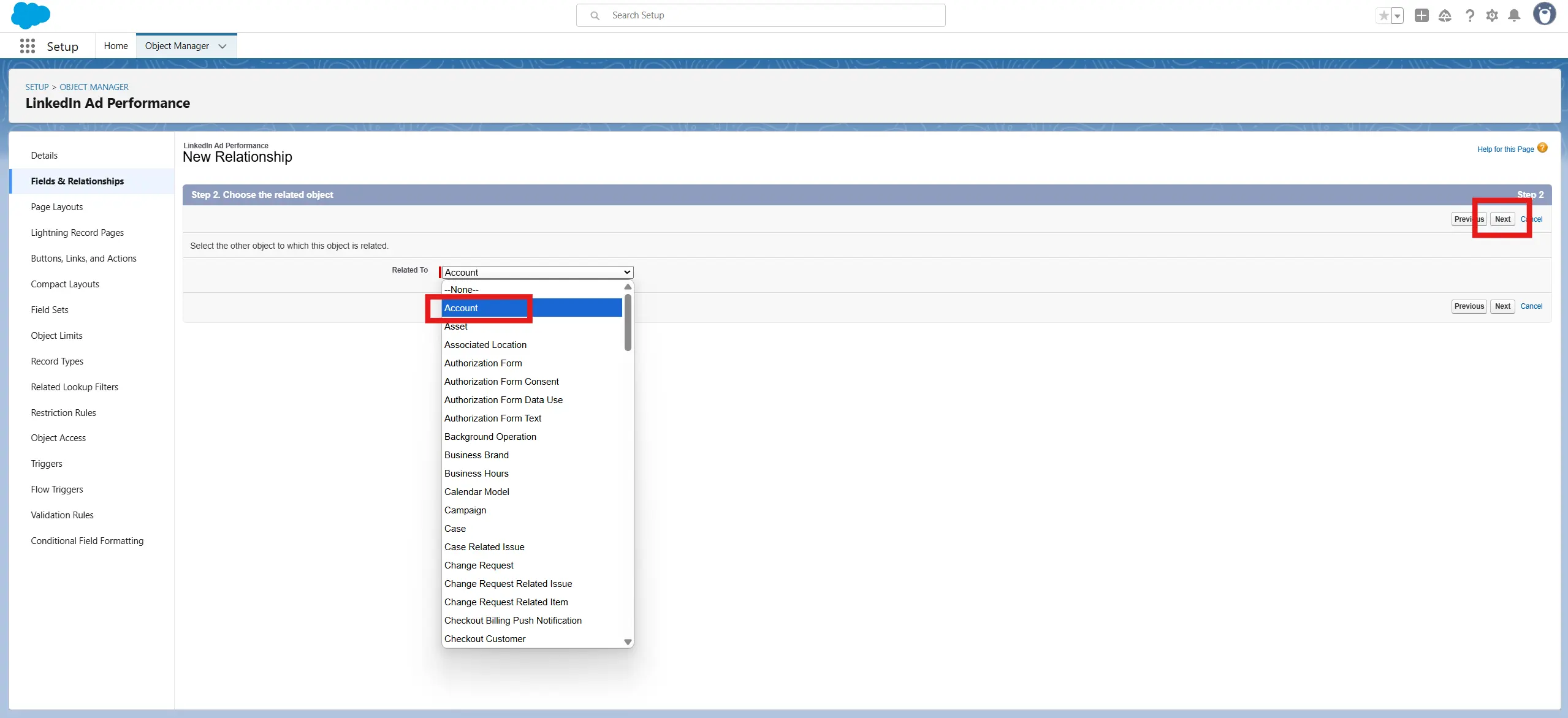
Task: Switch to the Home tab
Action: pos(116,46)
